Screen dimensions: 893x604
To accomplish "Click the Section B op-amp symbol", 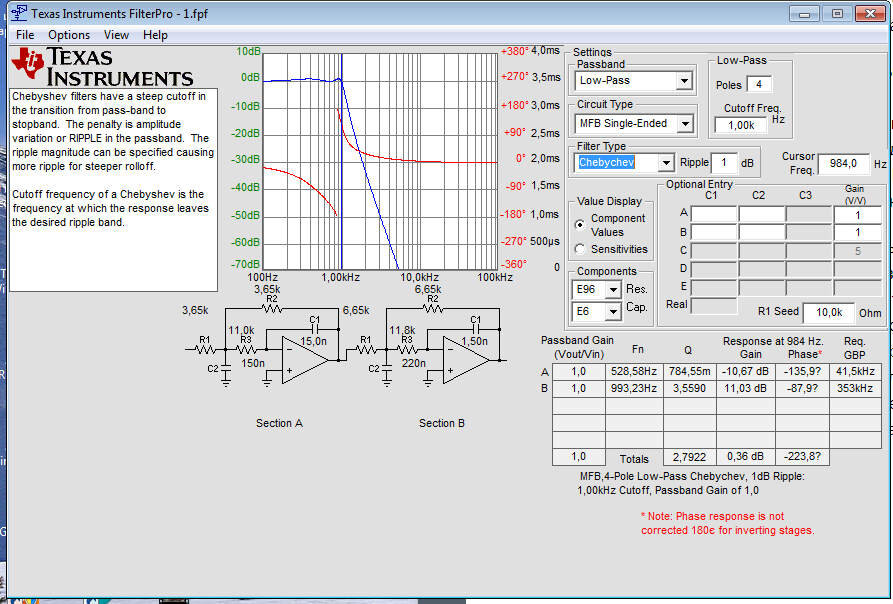I will point(465,360).
